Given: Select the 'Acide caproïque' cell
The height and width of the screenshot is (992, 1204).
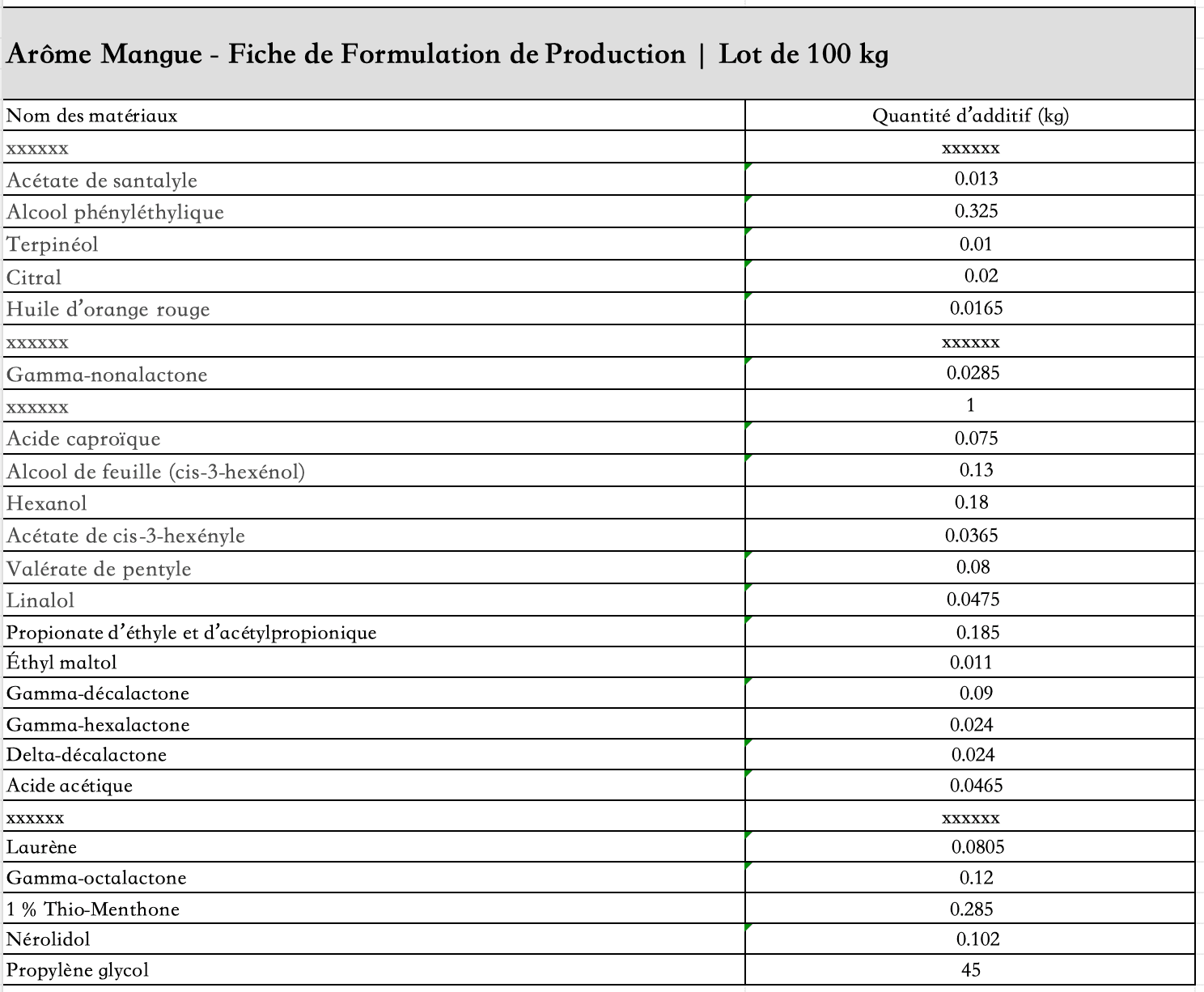Looking at the screenshot, I should pyautogui.click(x=373, y=438).
